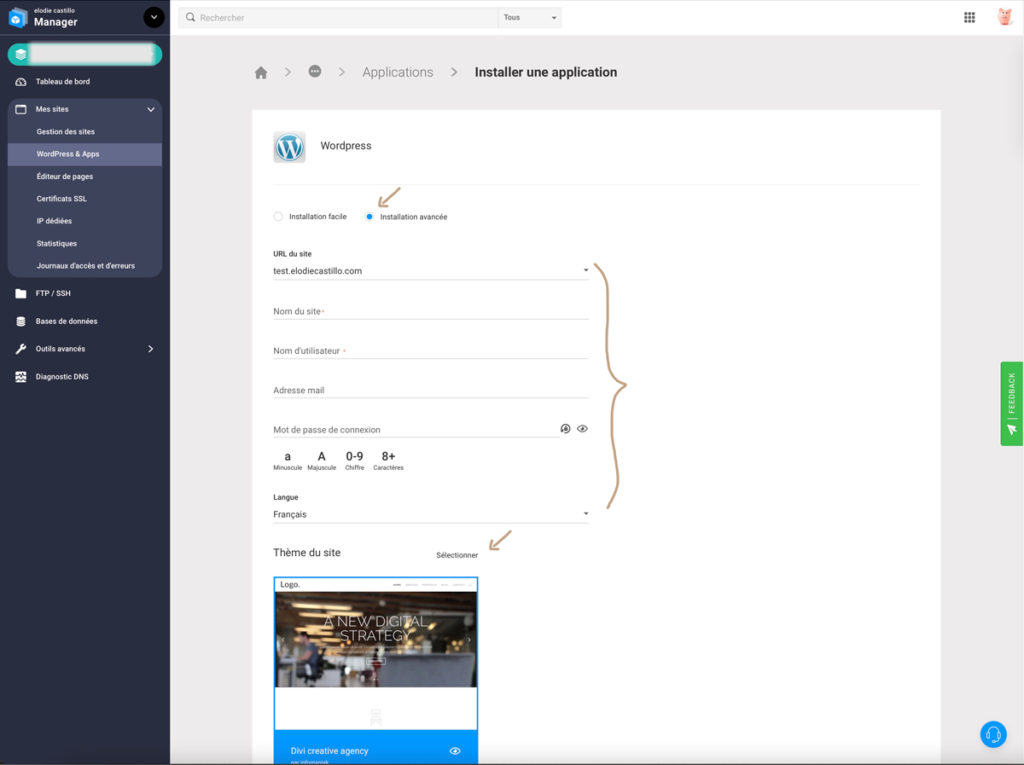Open Éditeur de pages
The image size is (1024, 765).
[x=65, y=176]
